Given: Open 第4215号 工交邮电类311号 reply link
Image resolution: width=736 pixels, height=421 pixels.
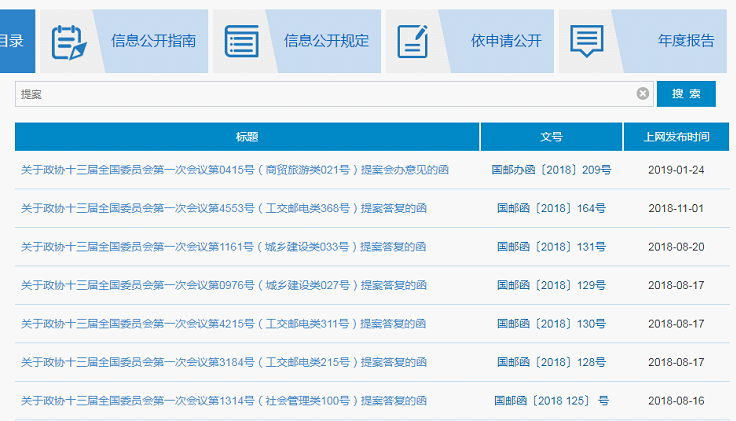Looking at the screenshot, I should click(x=224, y=324).
